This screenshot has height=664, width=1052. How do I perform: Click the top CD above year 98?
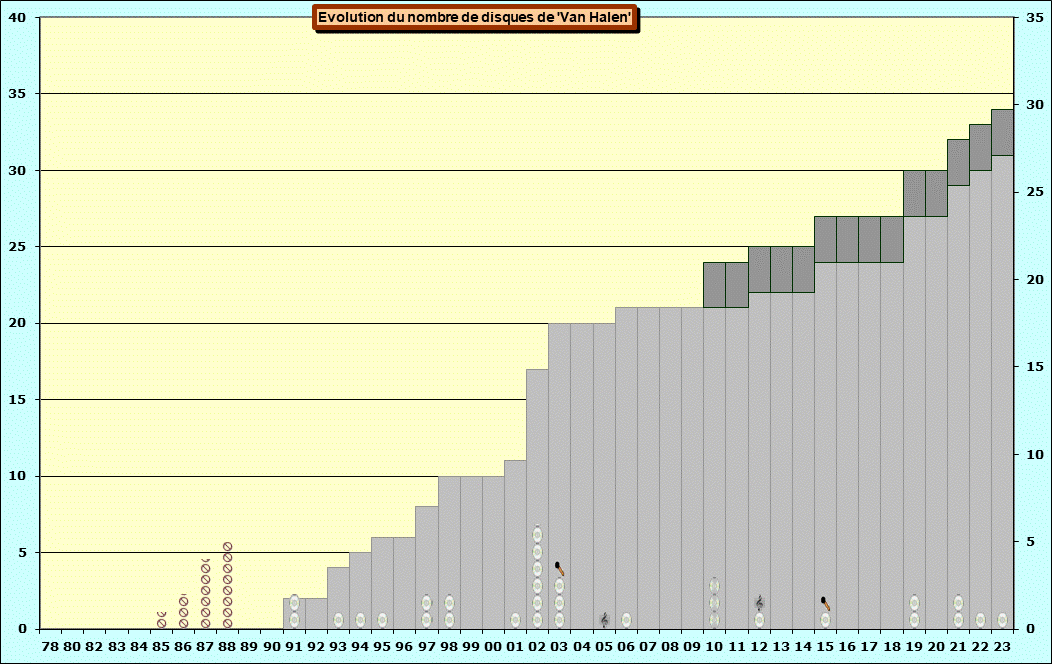tap(449, 602)
